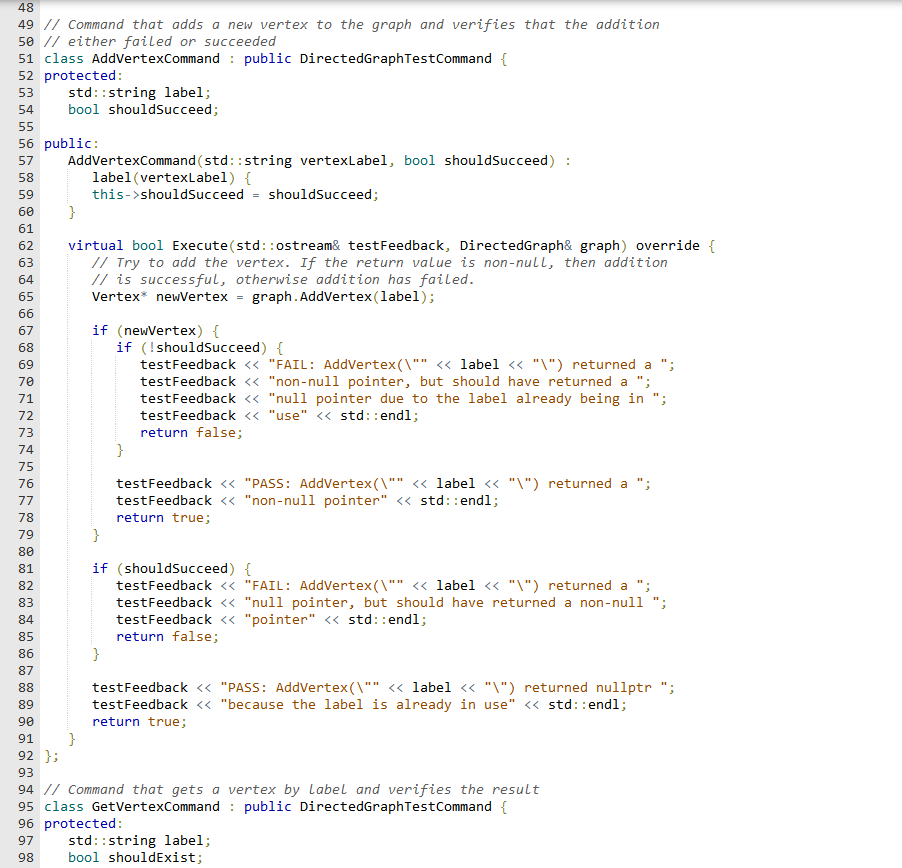Click the bool shouldExist member on line 98
Screen dimensions: 902x868
point(135,857)
